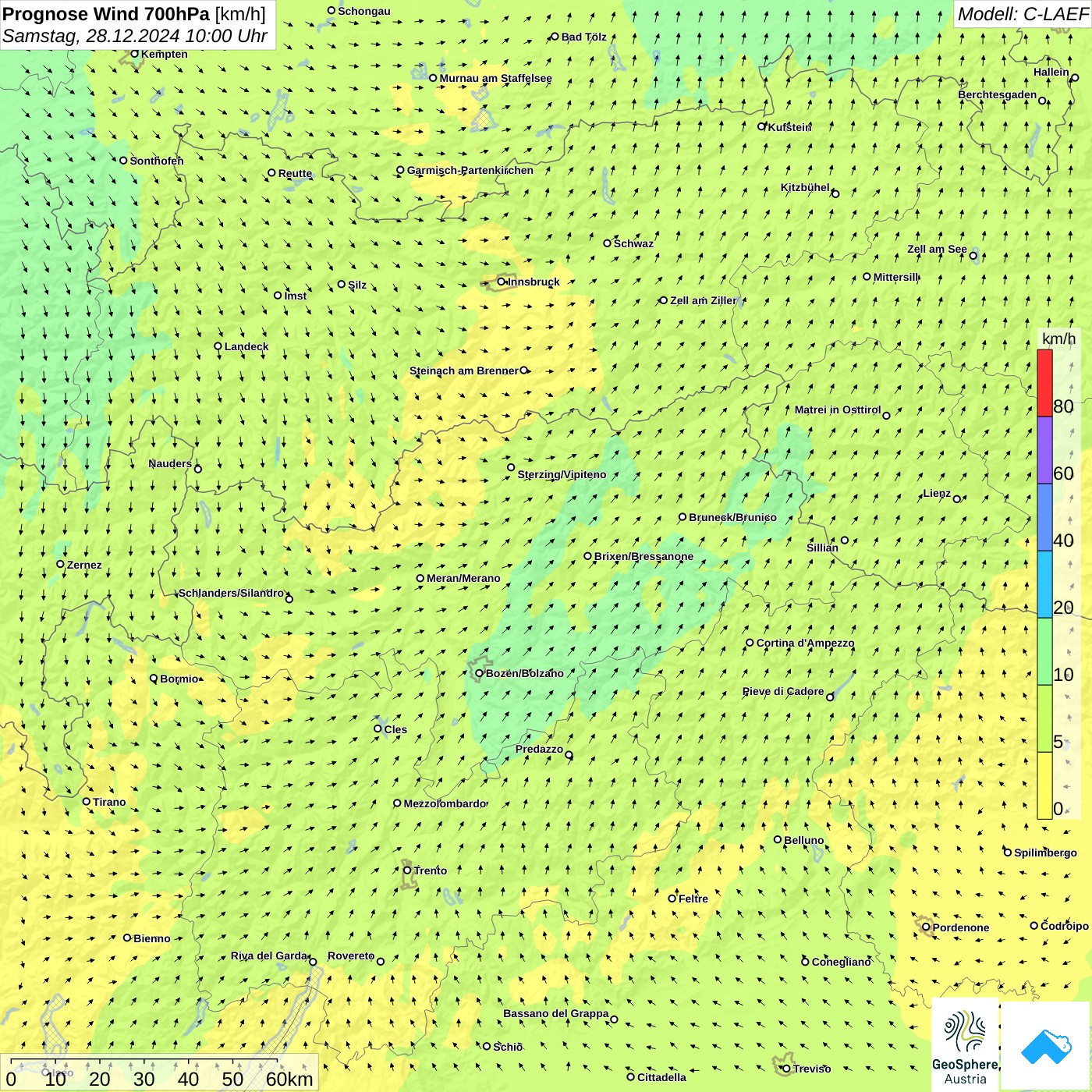Click the red 80 km/h legend segment

[x=1044, y=383]
